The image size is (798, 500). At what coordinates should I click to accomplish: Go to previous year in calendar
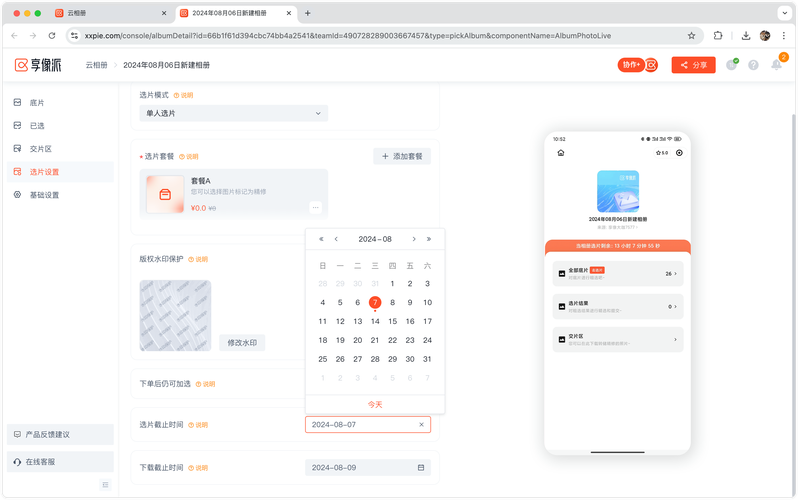pos(321,239)
